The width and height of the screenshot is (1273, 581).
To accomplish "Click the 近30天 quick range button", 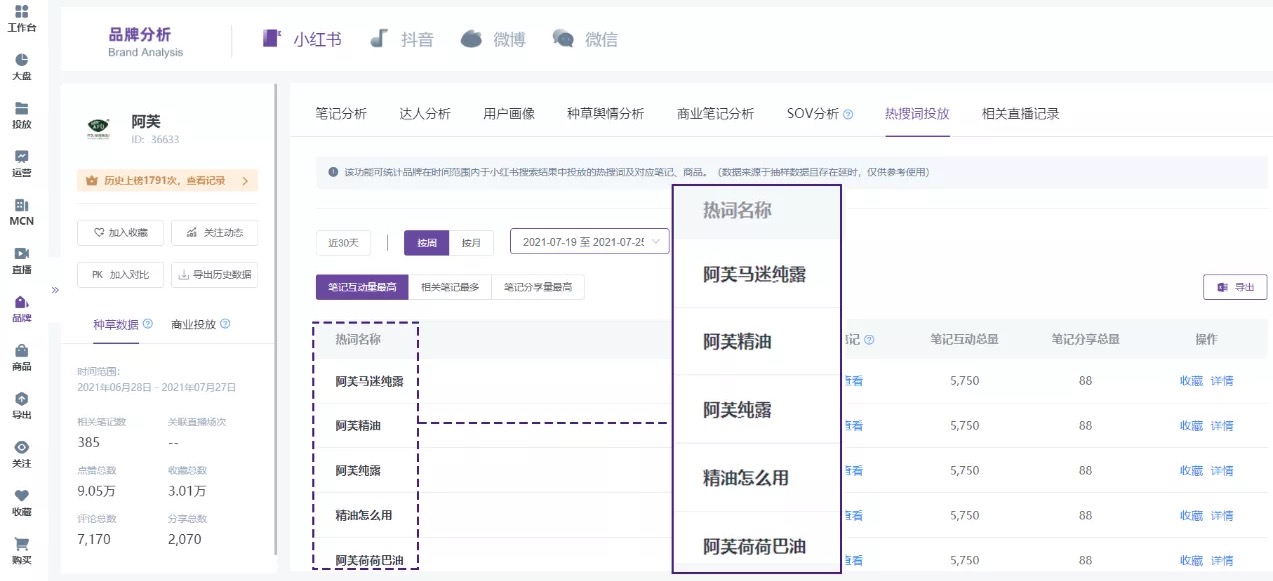I will click(343, 242).
